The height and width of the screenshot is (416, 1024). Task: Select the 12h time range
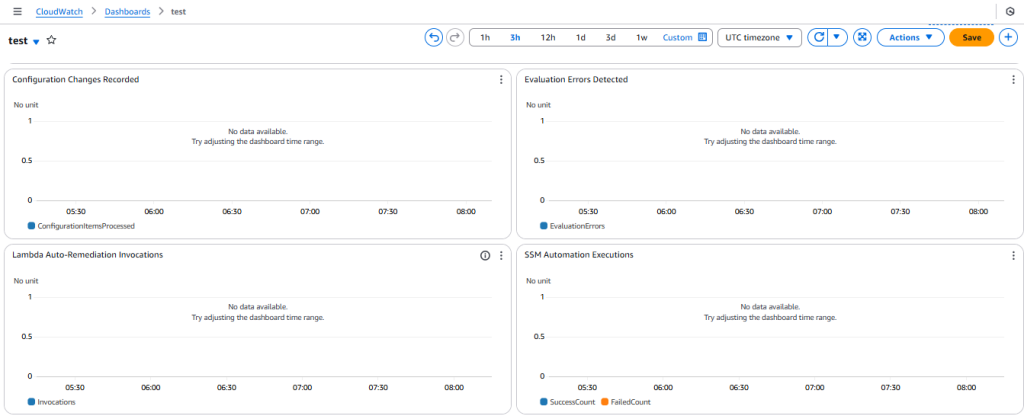(548, 38)
